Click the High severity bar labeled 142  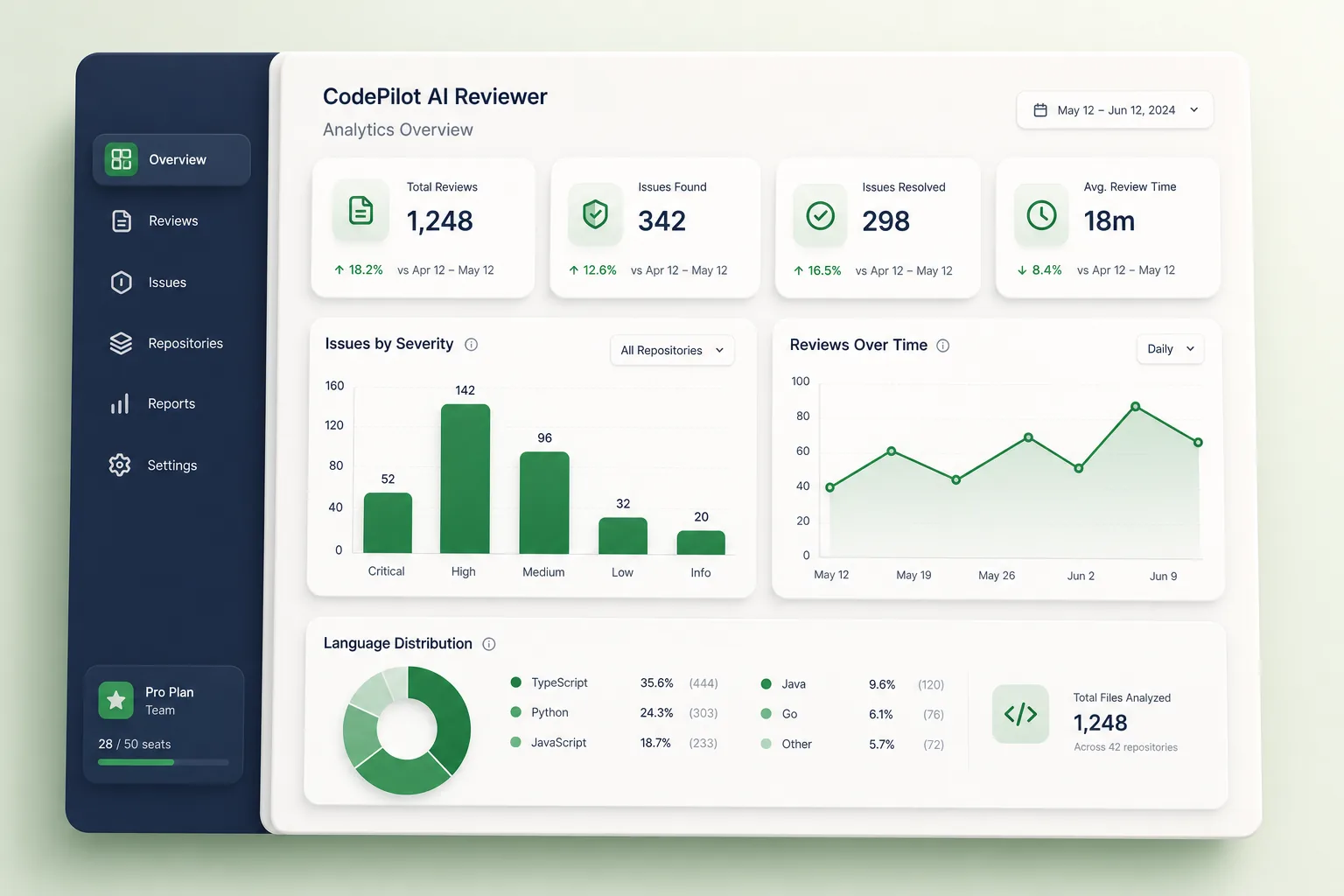click(465, 479)
